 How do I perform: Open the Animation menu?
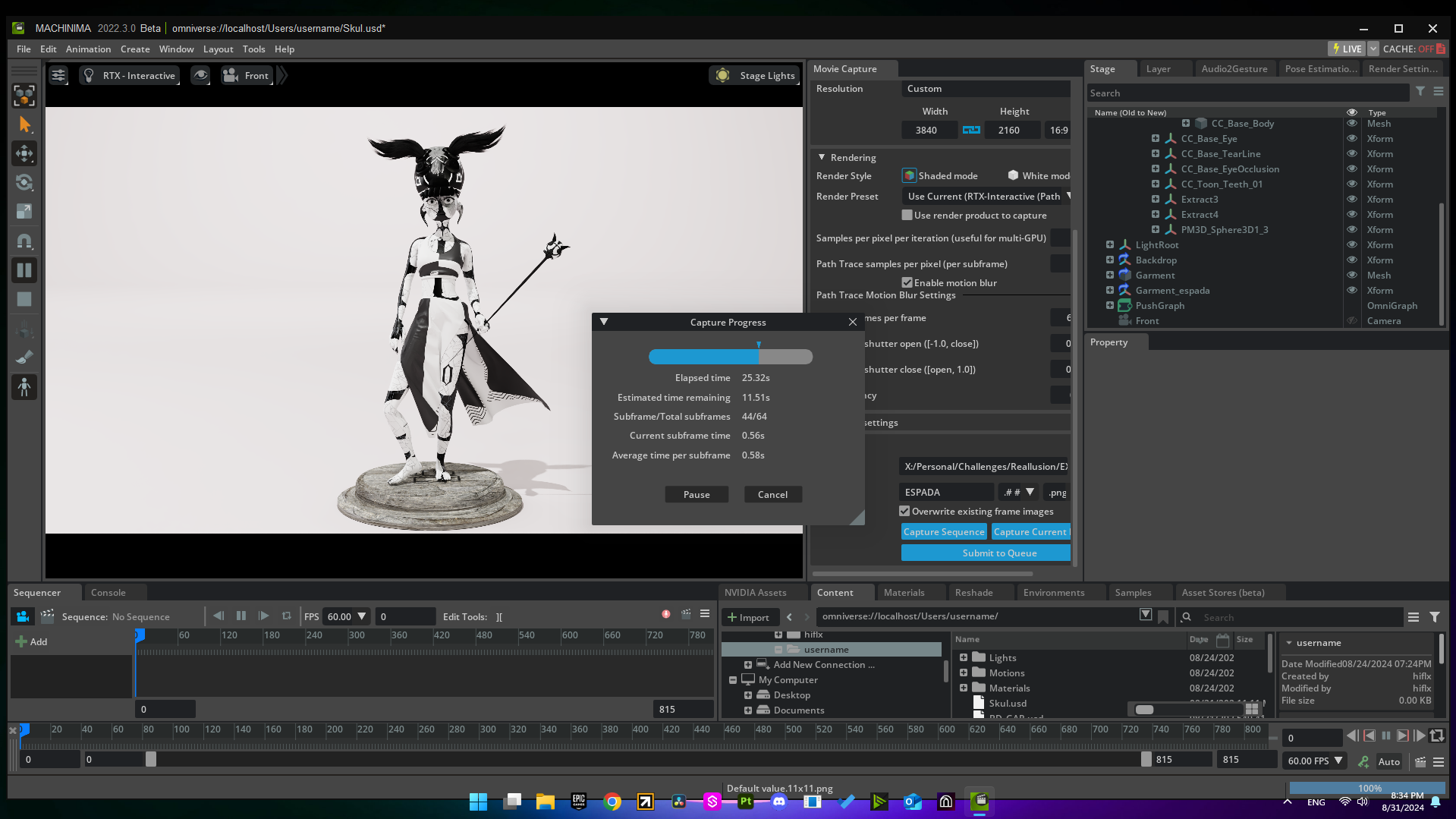88,49
